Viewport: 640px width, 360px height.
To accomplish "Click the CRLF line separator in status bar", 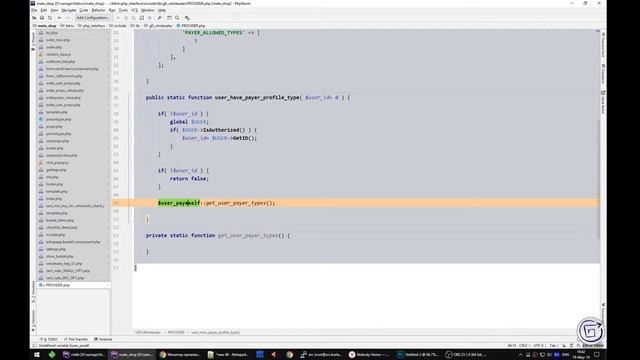I will (523, 346).
